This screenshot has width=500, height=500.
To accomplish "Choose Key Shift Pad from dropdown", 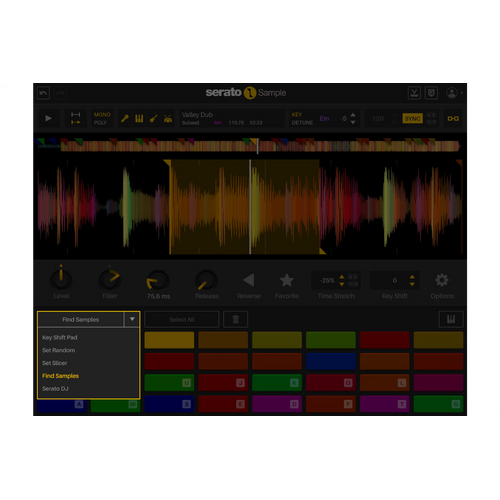I will [x=60, y=337].
